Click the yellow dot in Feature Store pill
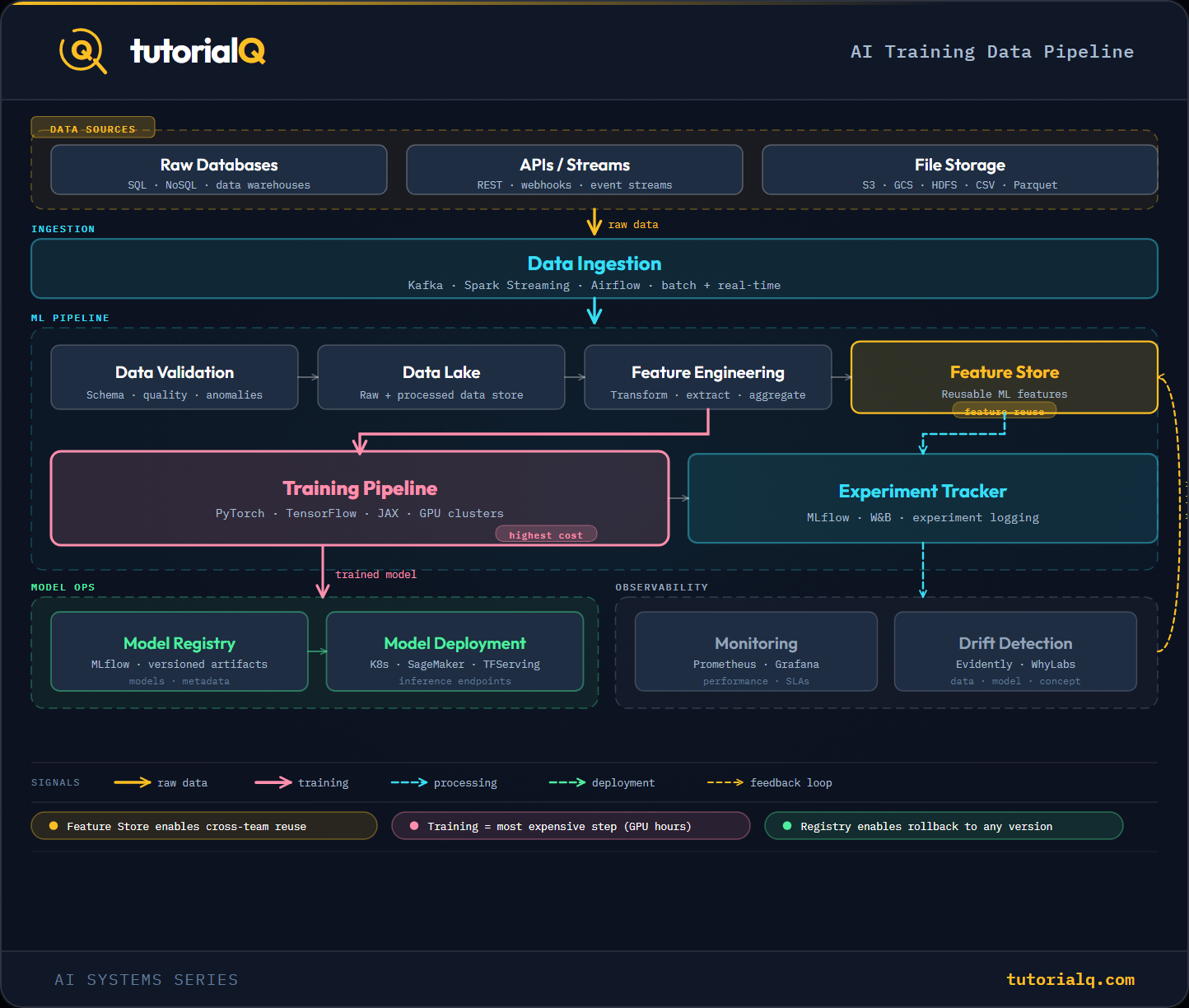The width and height of the screenshot is (1189, 1008). pyautogui.click(x=54, y=826)
